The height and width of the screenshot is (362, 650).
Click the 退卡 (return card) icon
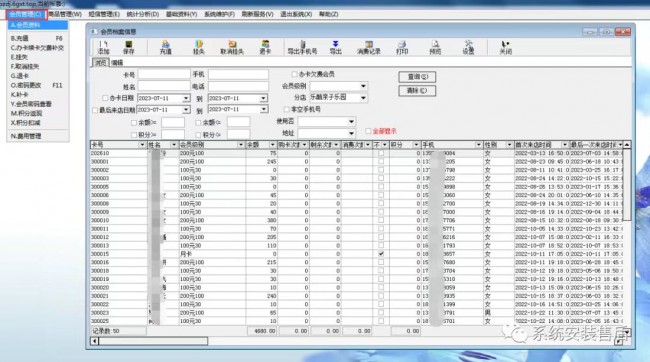[265, 47]
